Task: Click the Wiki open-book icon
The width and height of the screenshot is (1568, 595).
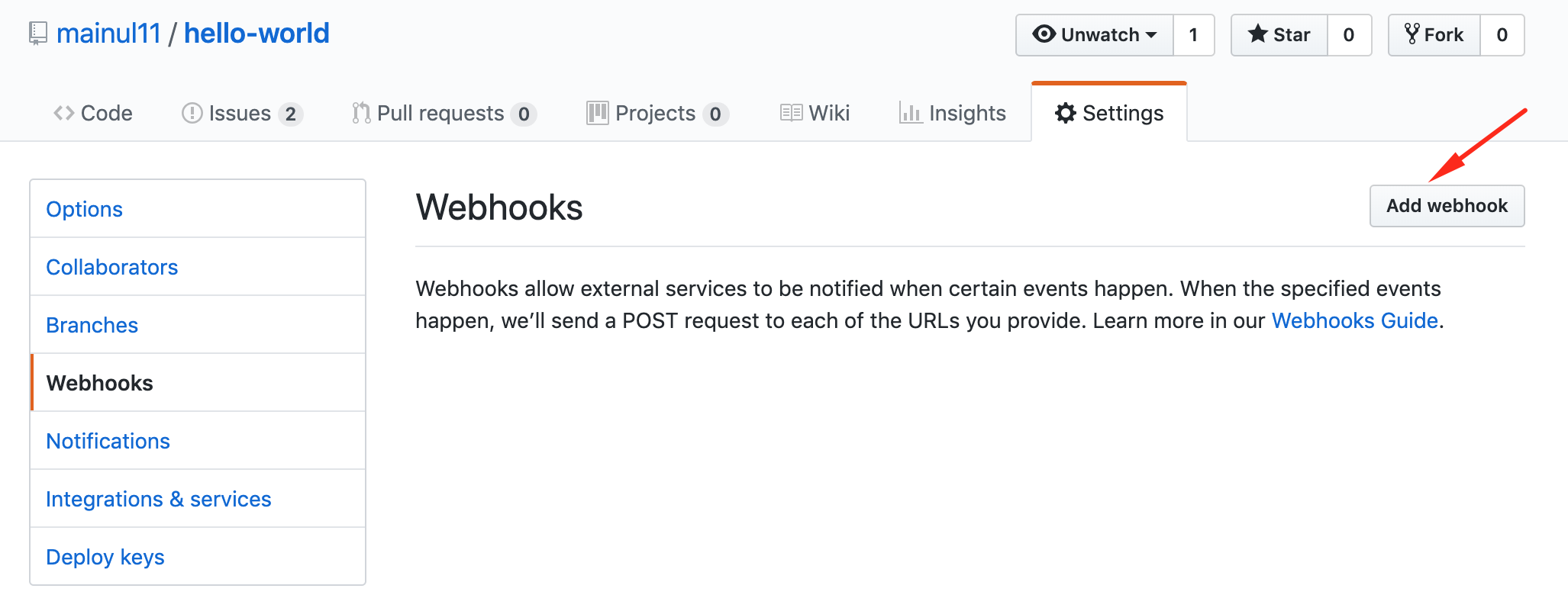Action: pos(792,113)
